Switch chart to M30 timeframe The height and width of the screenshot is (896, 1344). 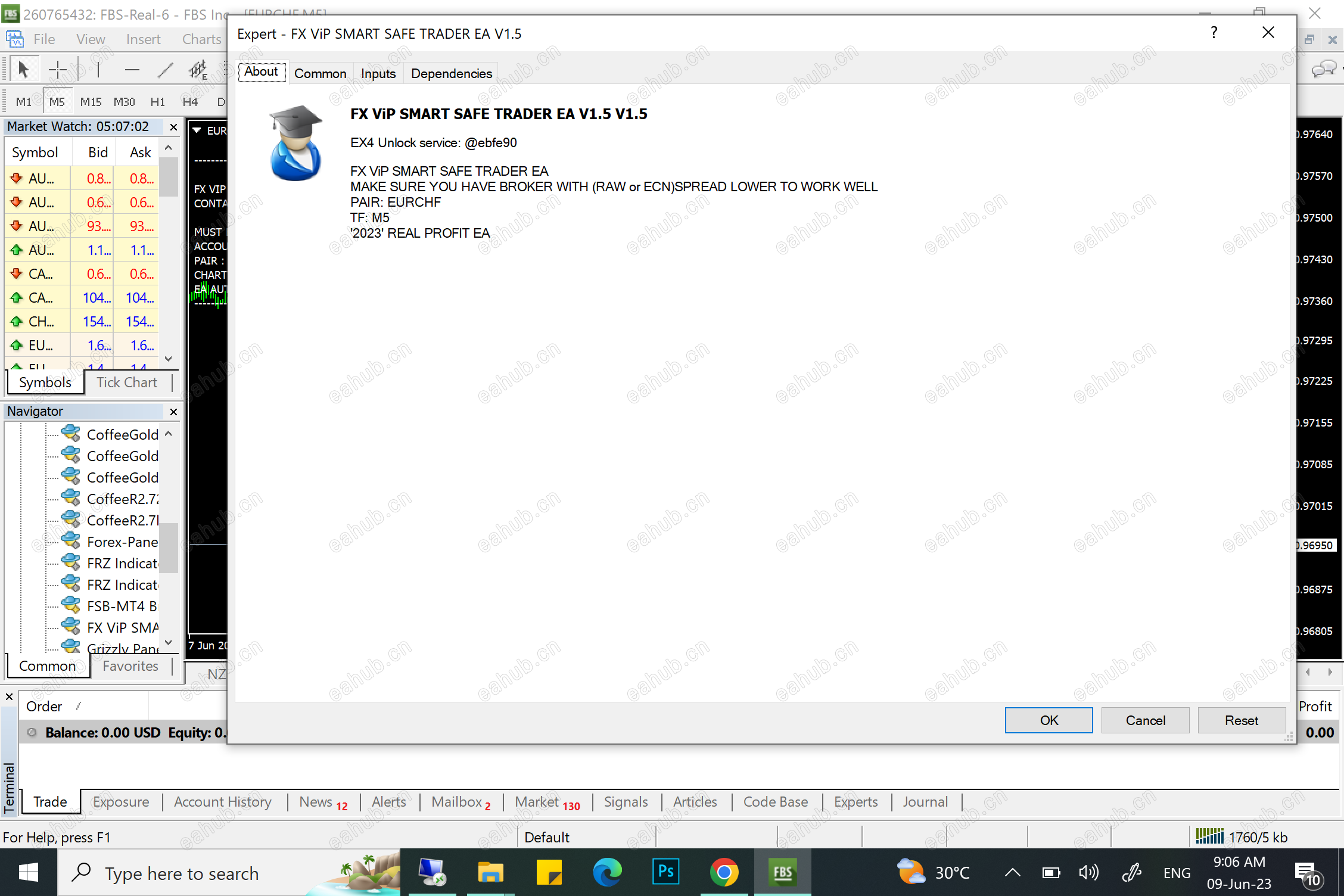click(124, 101)
